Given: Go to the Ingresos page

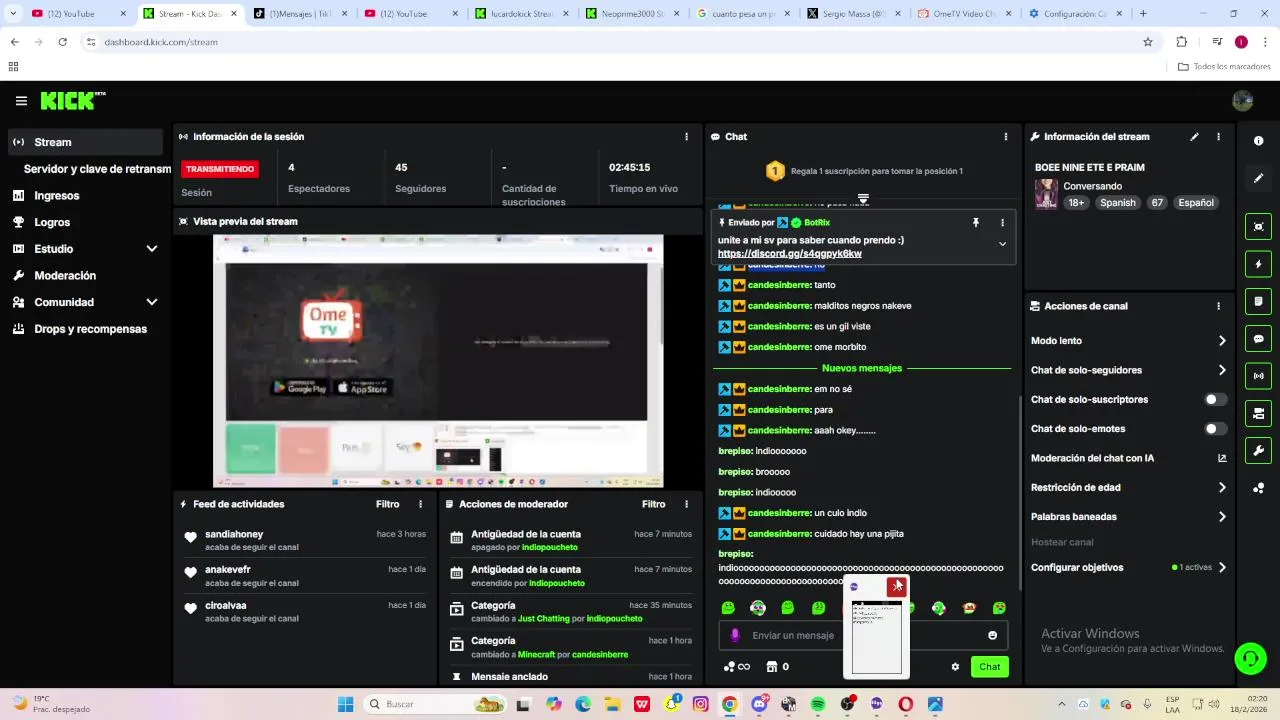Looking at the screenshot, I should pyautogui.click(x=85, y=196).
